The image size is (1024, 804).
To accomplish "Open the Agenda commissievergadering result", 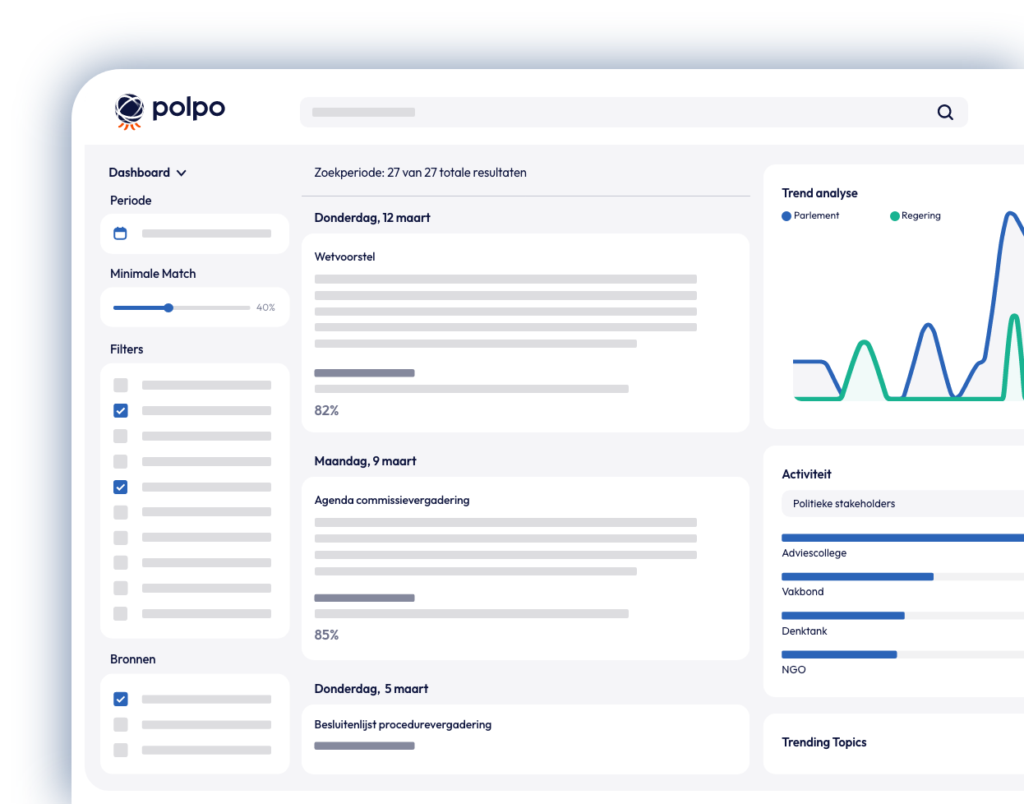I will pos(391,500).
